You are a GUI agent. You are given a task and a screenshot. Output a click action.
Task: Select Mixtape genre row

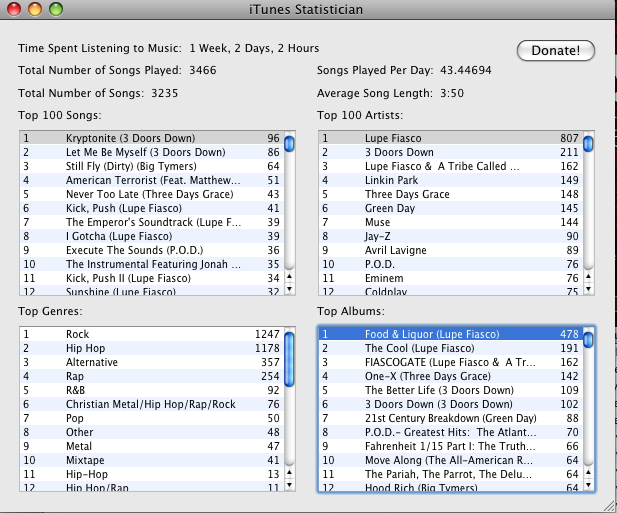click(x=152, y=460)
